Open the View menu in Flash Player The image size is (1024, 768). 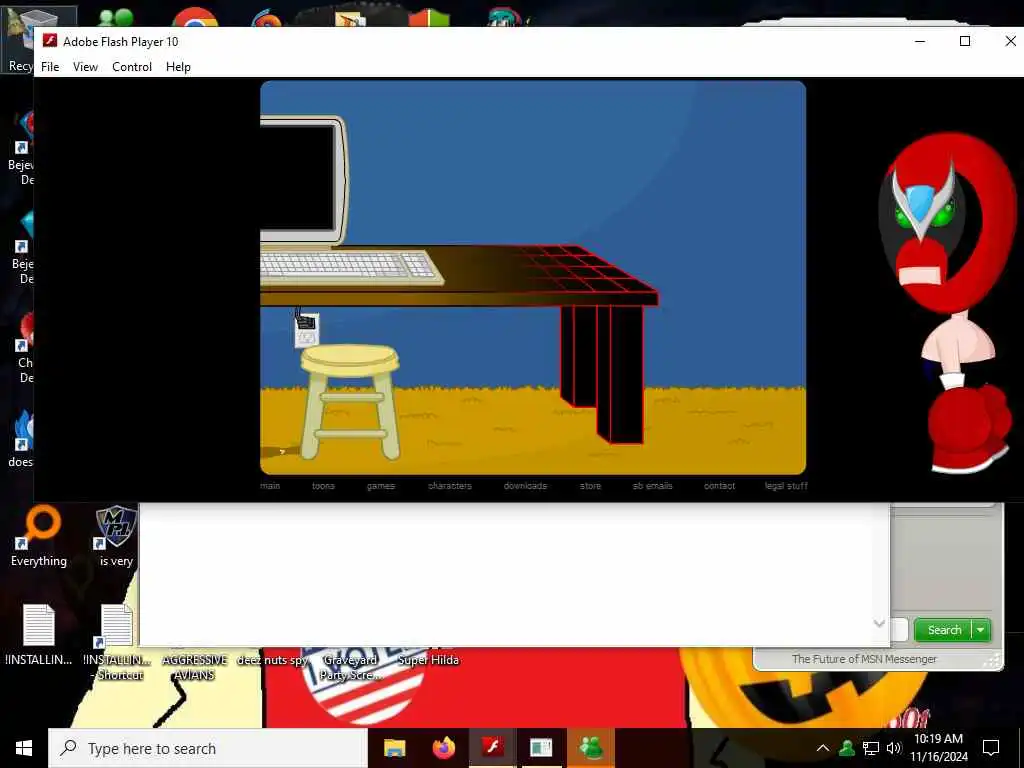(85, 67)
